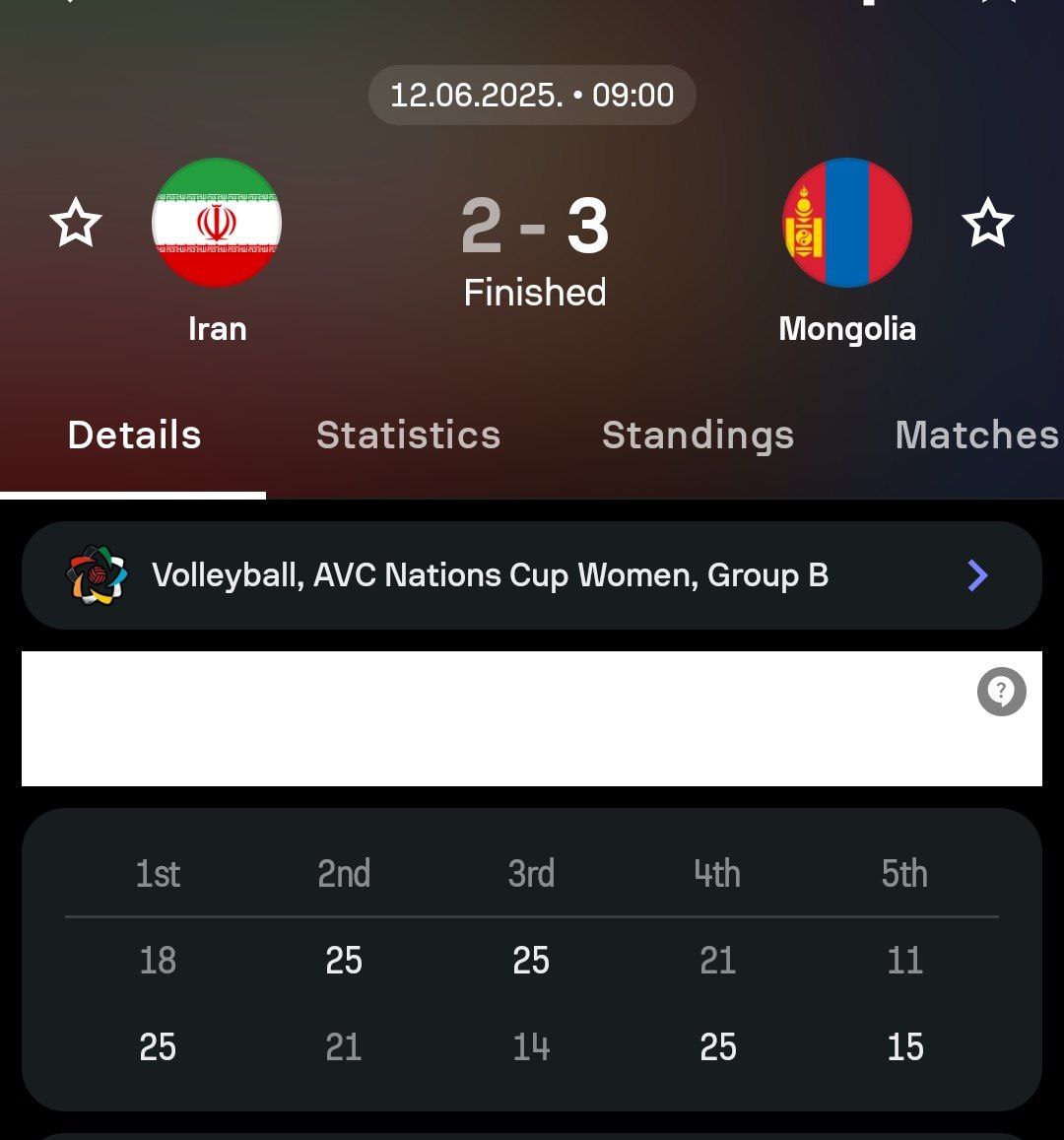Go to the Matches tab
1064x1140 pixels.
(x=975, y=436)
